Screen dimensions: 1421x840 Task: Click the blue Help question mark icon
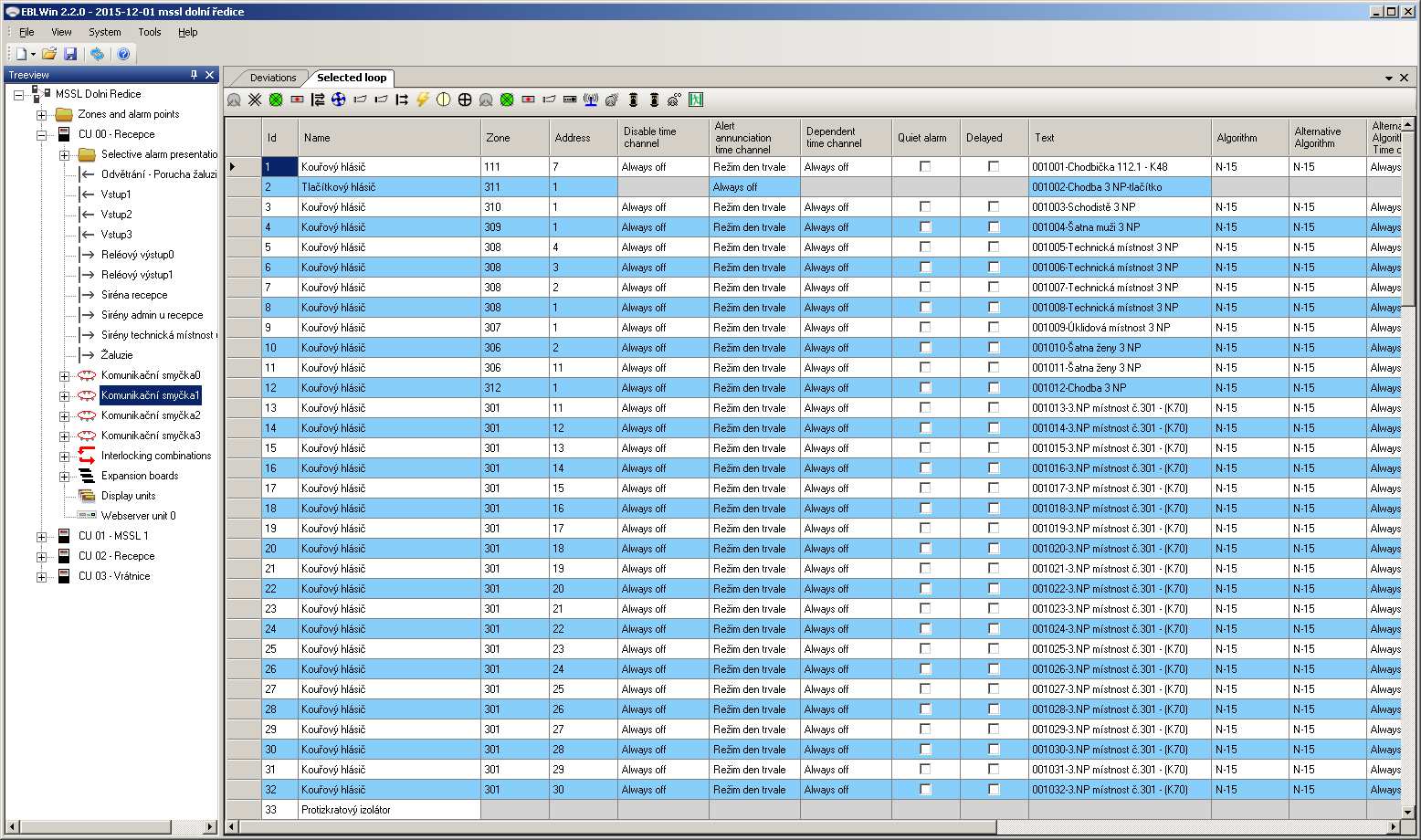pyautogui.click(x=123, y=54)
